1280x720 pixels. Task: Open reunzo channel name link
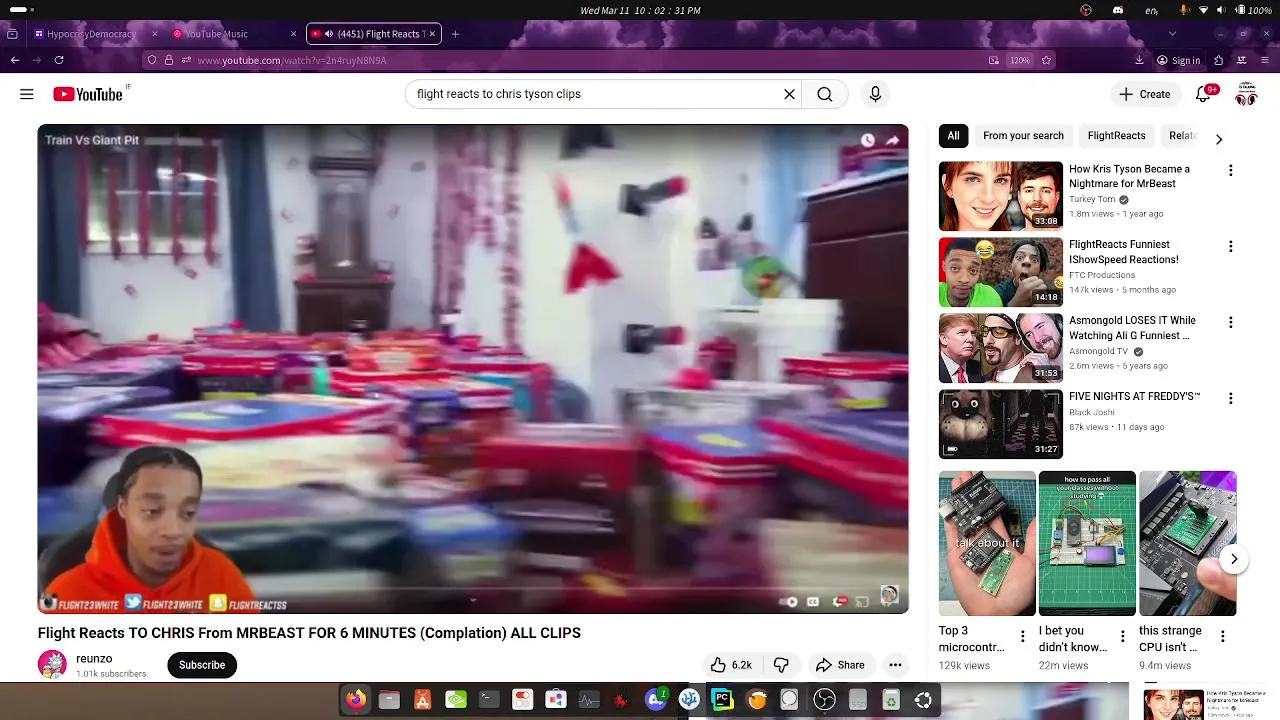(x=94, y=659)
